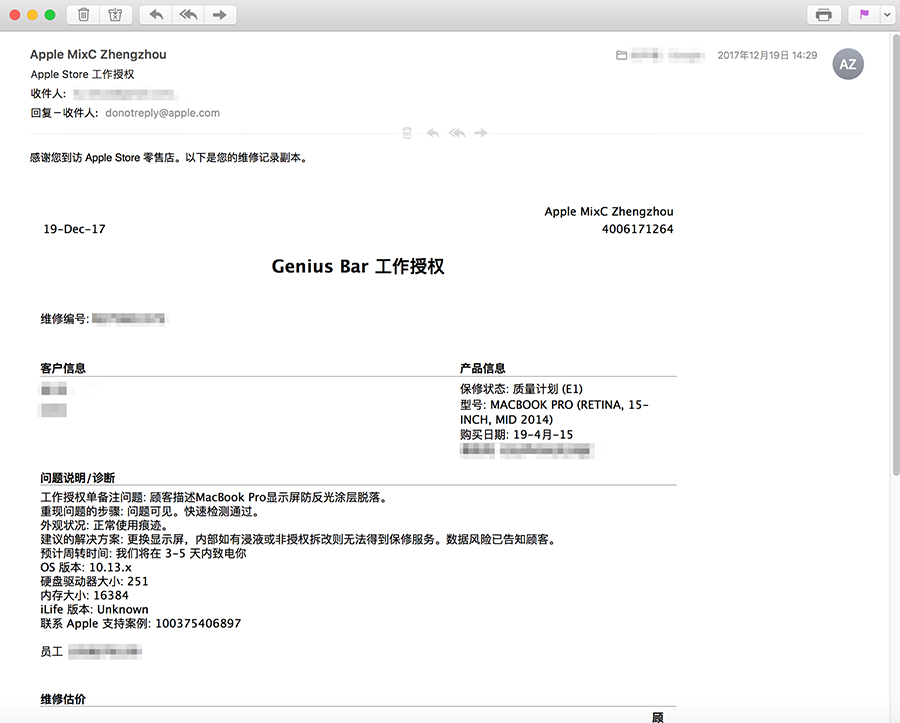Close the mail window with the red button
900x723 pixels.
pos(15,15)
